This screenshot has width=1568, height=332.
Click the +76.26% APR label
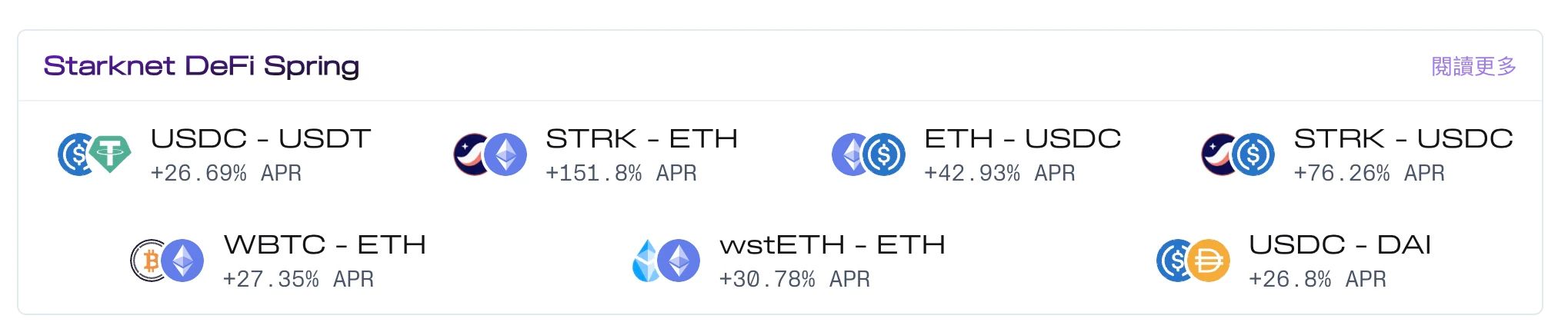[x=1369, y=174]
